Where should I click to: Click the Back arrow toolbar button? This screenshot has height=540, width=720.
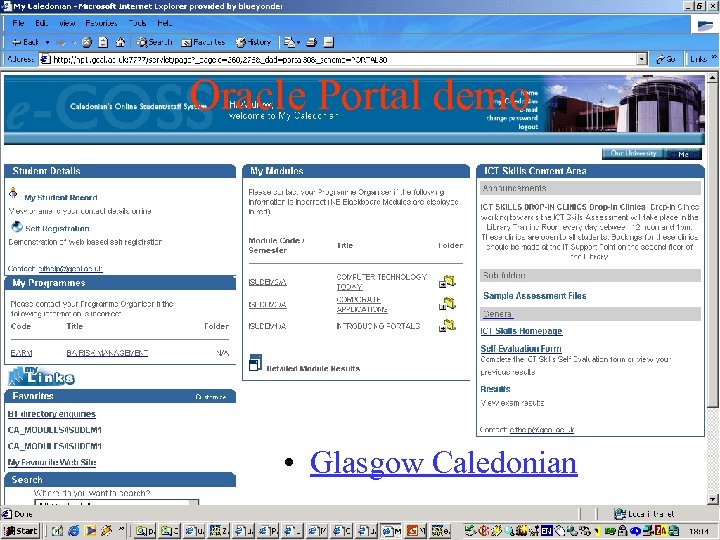pos(26,42)
